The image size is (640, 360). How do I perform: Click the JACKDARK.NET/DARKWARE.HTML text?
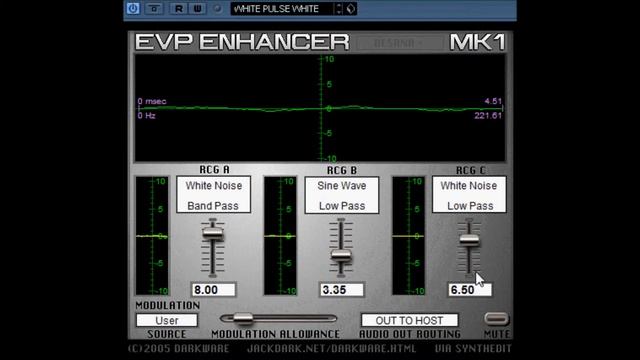331,349
